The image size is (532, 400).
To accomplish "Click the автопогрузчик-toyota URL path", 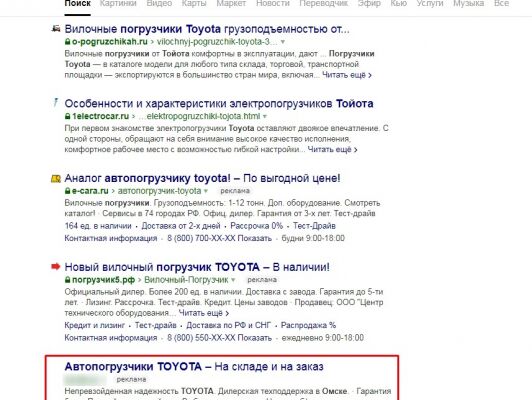I will click(159, 191).
